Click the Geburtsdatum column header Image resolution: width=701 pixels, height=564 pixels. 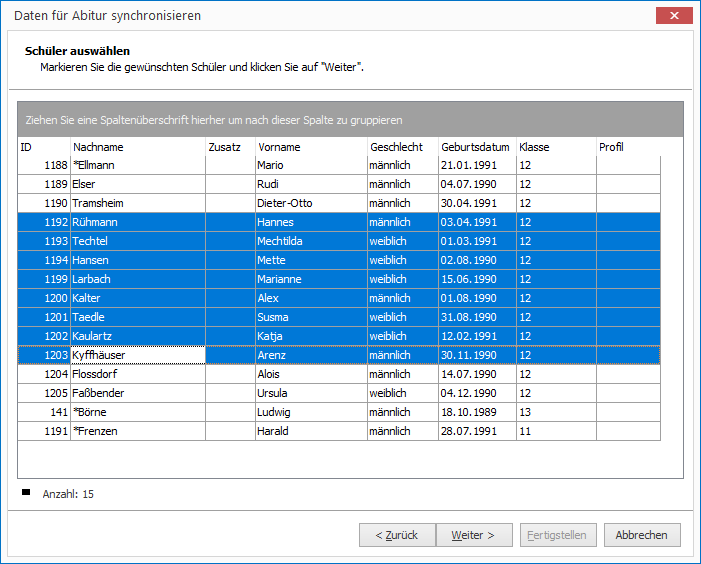pos(477,147)
